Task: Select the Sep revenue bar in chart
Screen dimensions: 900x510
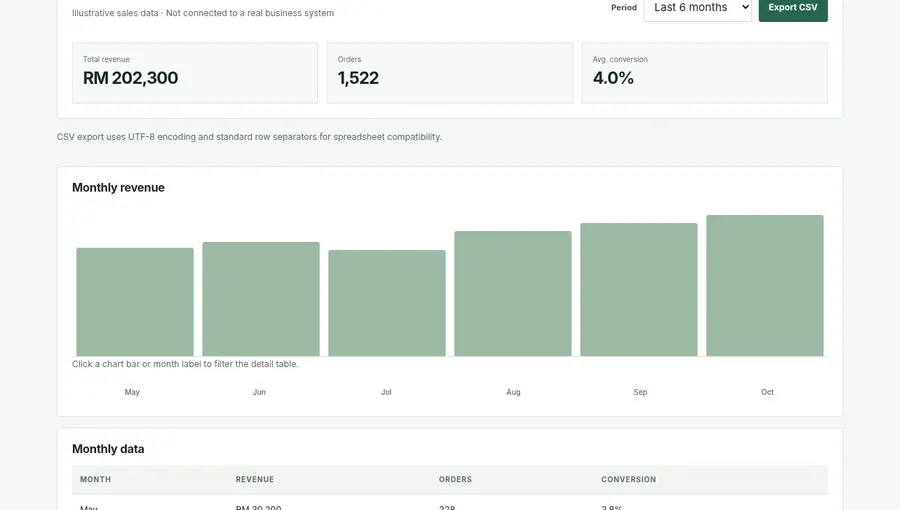Action: click(639, 290)
